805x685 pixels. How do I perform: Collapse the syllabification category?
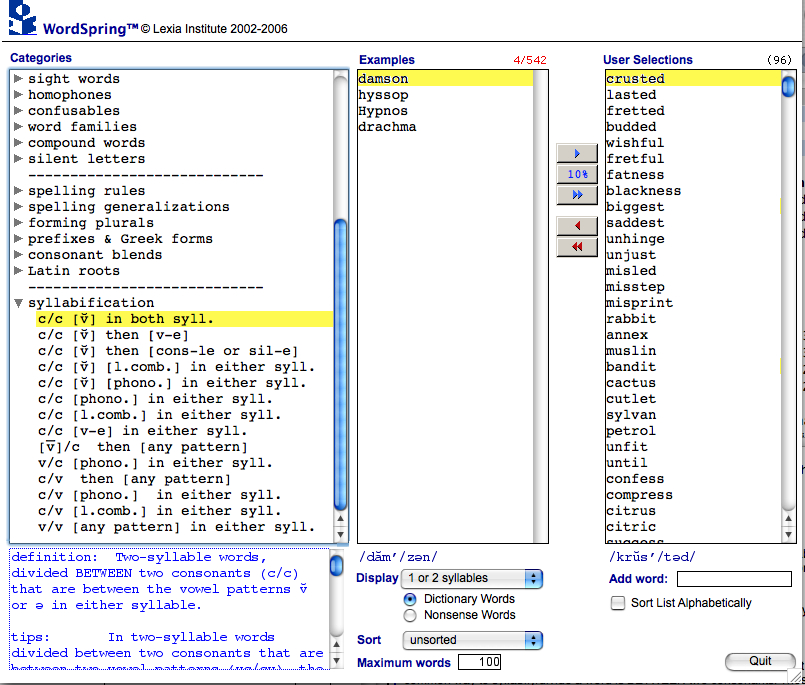18,303
